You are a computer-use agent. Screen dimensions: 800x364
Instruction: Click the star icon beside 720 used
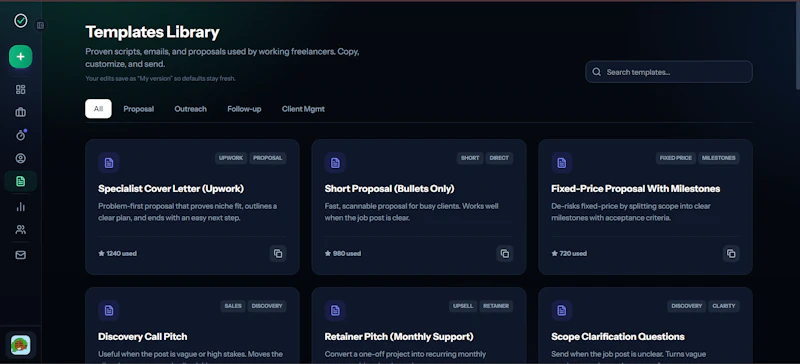(x=554, y=253)
